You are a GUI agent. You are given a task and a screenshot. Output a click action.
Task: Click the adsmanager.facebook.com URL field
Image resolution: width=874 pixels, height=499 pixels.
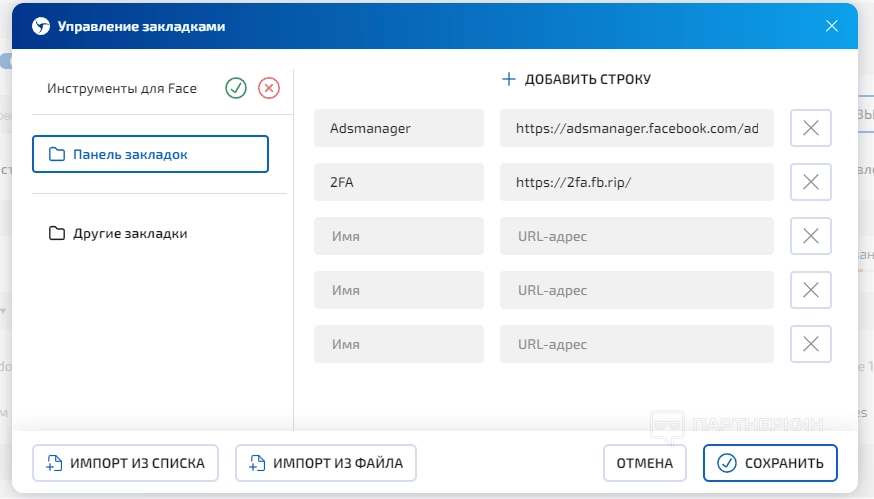(636, 128)
